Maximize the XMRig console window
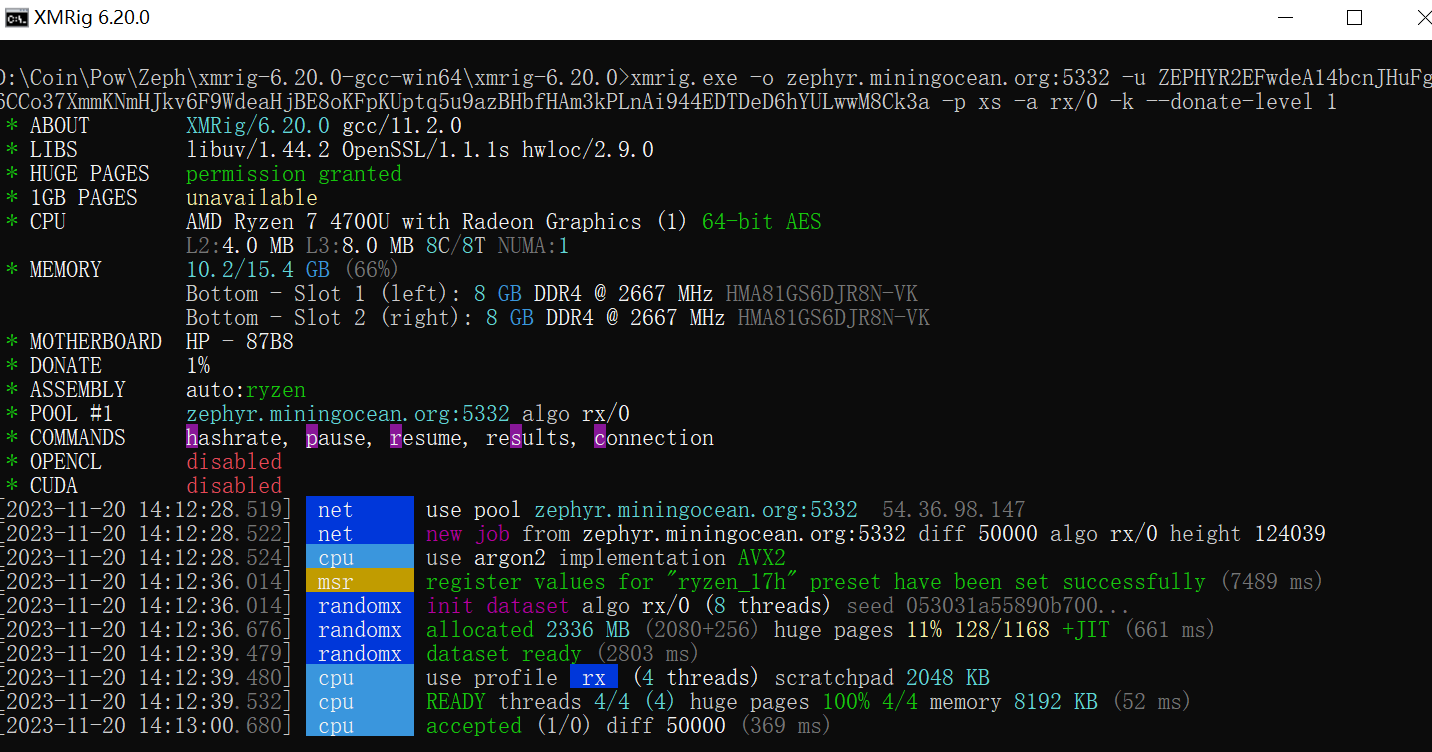Viewport: 1432px width, 752px height. tap(1354, 18)
